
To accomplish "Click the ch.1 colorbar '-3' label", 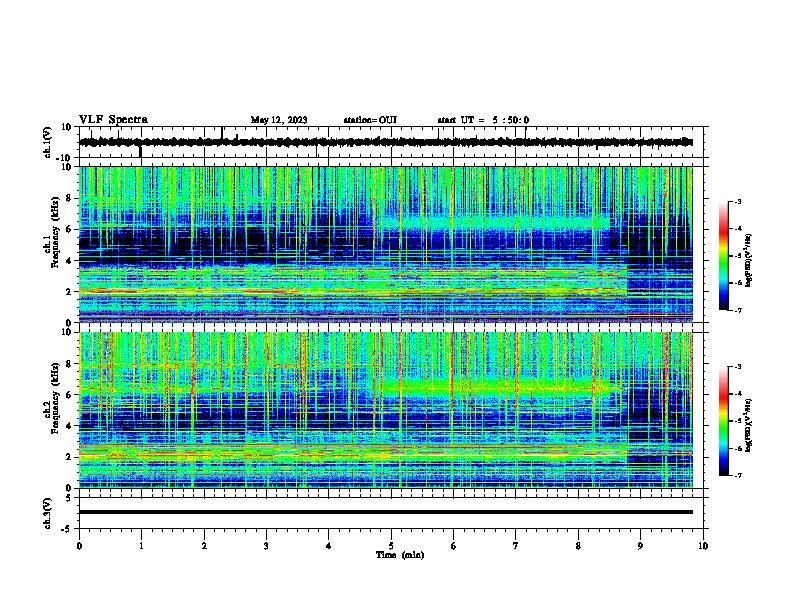I will pos(737,201).
